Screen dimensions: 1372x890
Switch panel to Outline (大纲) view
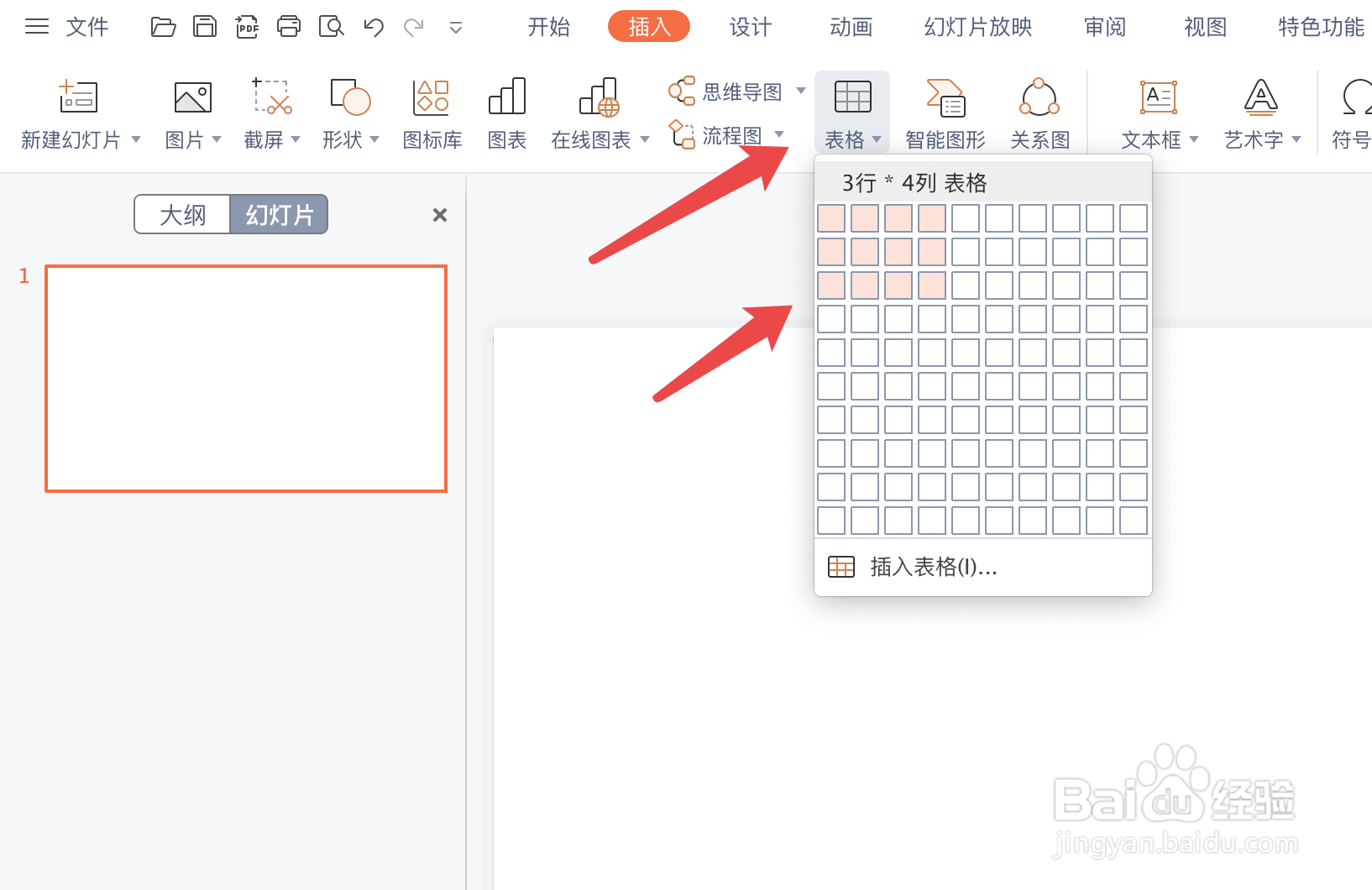pyautogui.click(x=182, y=215)
